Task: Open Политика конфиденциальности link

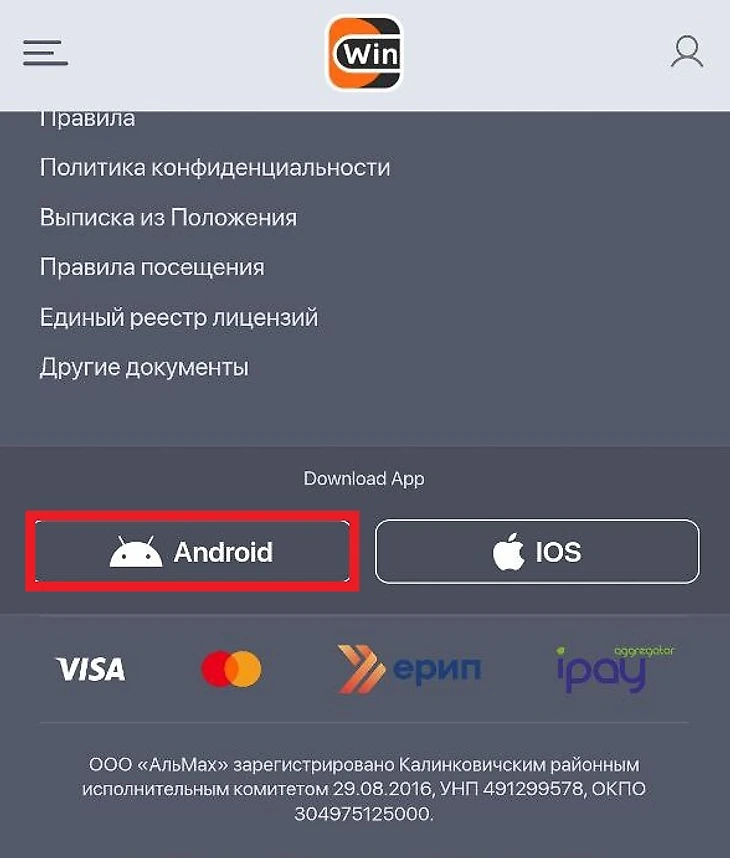Action: tap(215, 167)
